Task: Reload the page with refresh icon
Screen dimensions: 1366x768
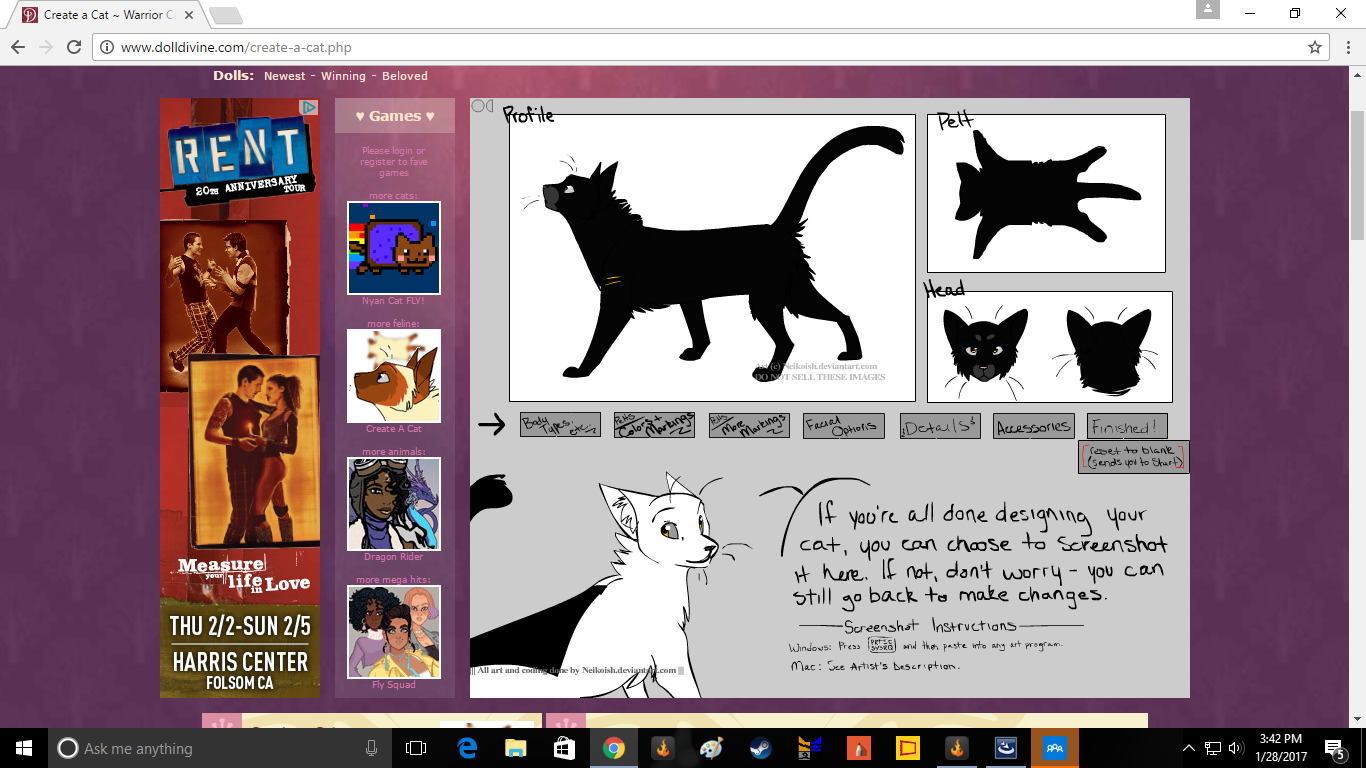Action: point(74,47)
